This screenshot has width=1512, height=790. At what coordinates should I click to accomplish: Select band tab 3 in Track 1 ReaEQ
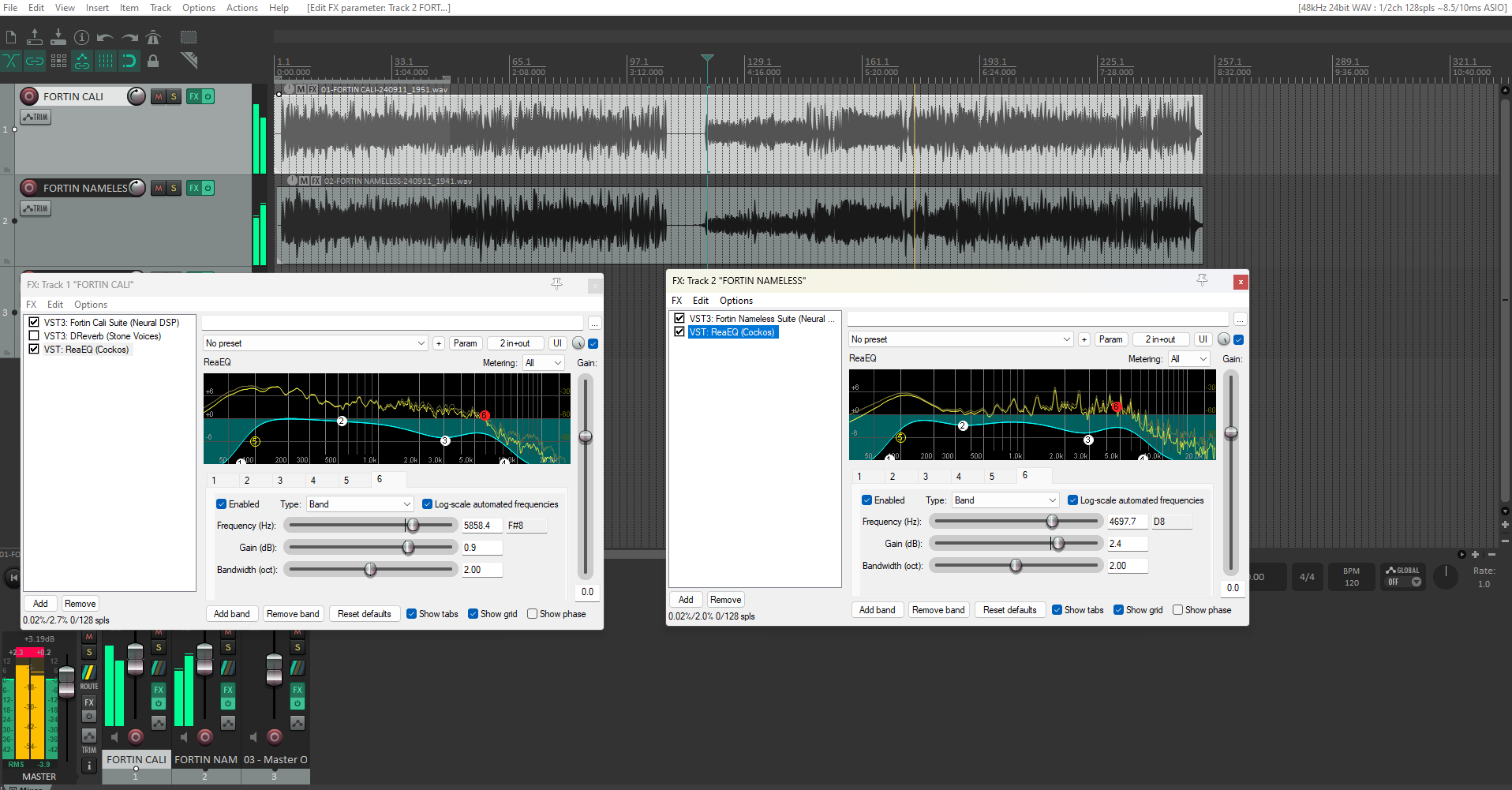pos(280,480)
